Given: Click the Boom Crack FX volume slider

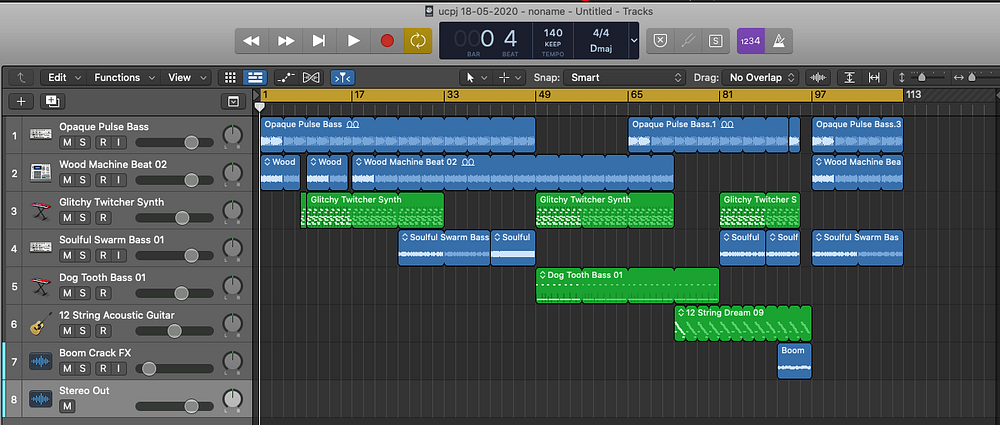Looking at the screenshot, I should click(x=149, y=369).
